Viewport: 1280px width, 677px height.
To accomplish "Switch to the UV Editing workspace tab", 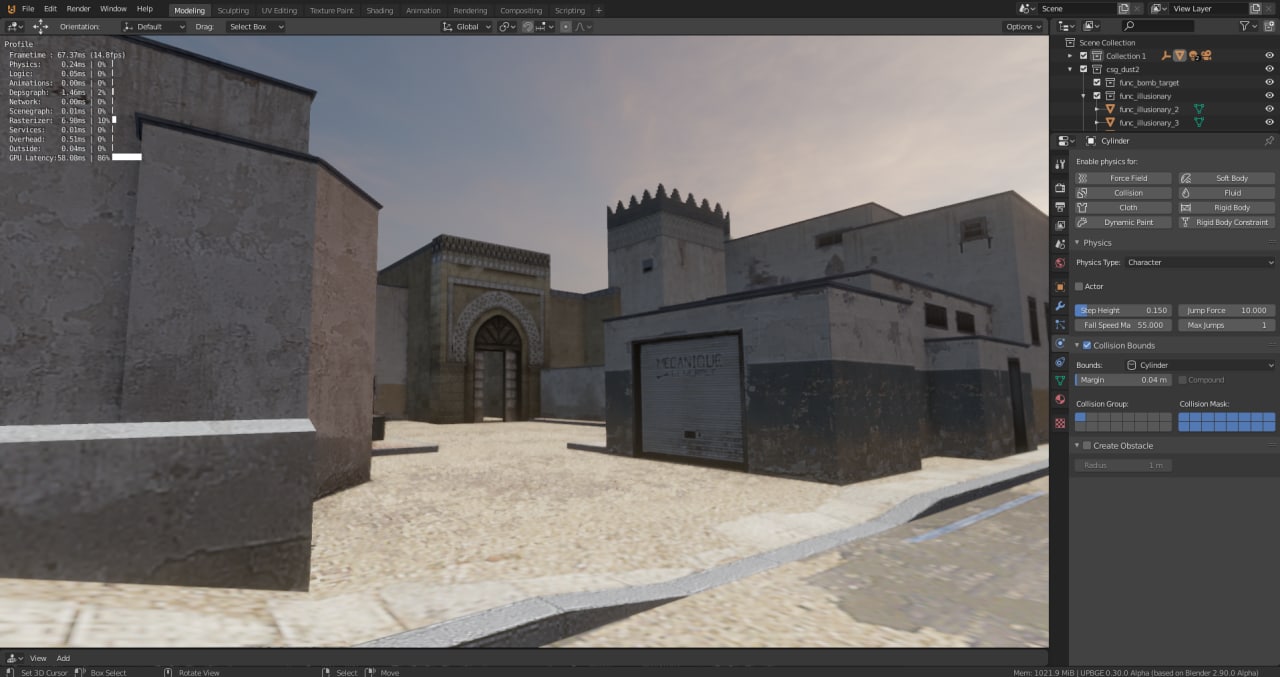I will coord(279,10).
